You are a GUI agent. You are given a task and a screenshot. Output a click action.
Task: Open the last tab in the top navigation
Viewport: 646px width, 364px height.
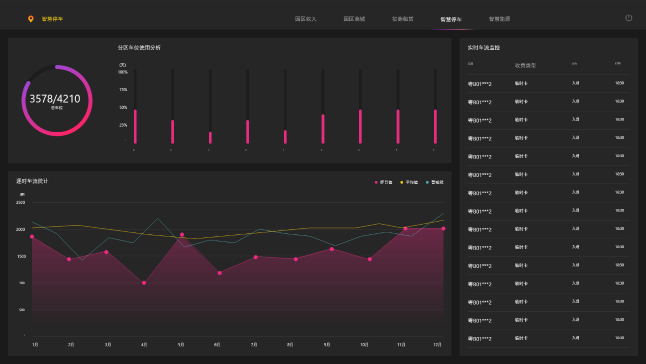click(499, 19)
